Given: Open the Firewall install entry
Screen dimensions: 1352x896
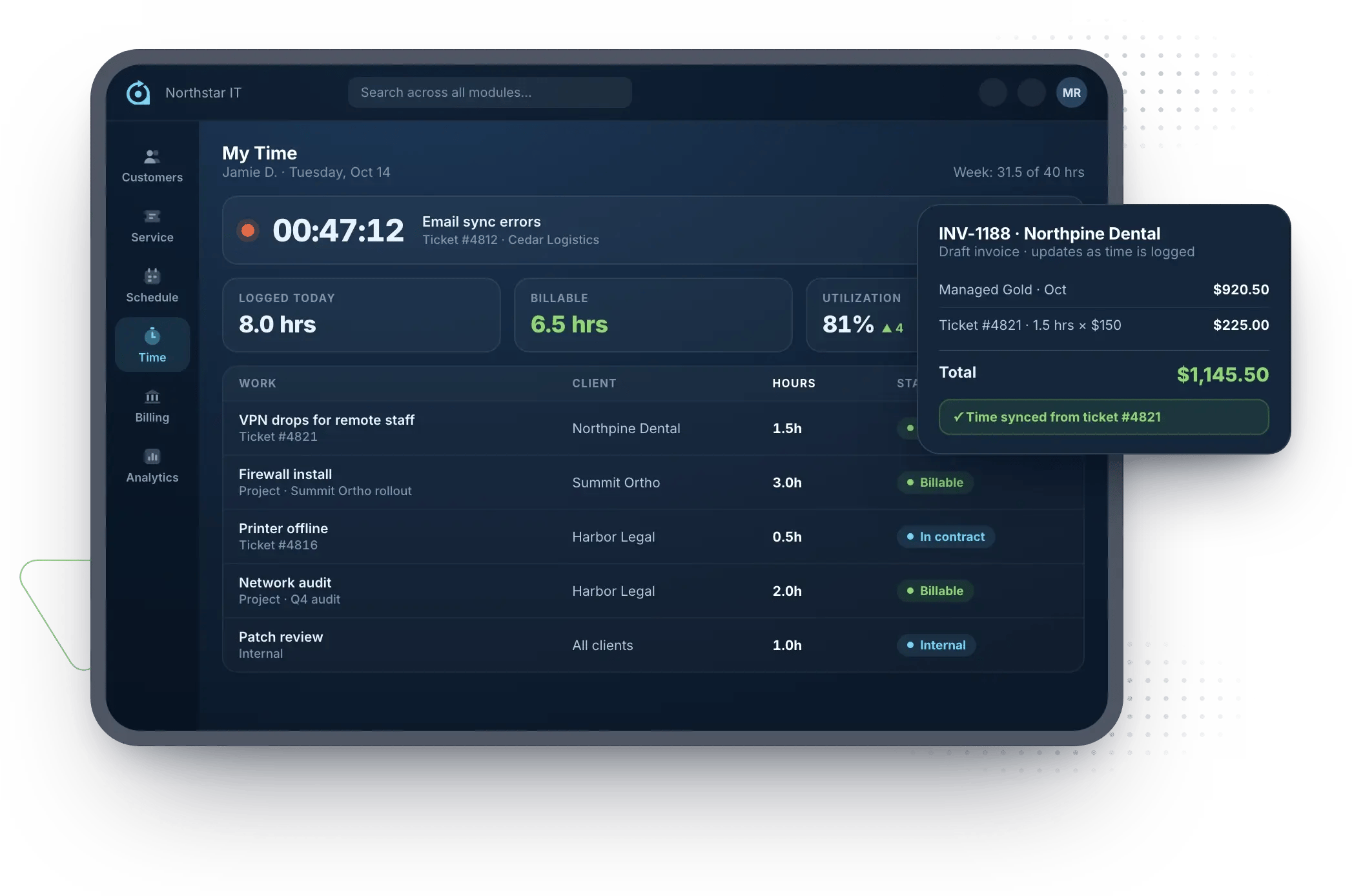Looking at the screenshot, I should (x=285, y=474).
